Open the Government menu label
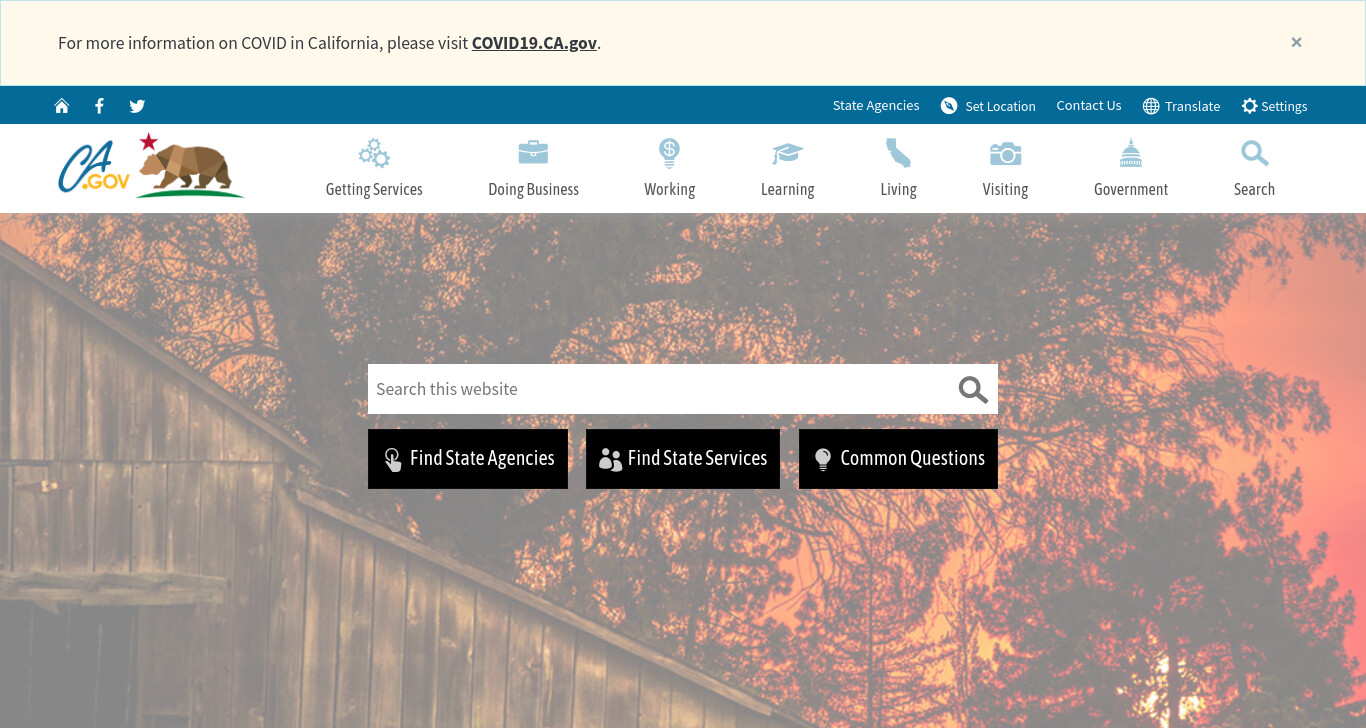The image size is (1366, 728). click(1131, 189)
